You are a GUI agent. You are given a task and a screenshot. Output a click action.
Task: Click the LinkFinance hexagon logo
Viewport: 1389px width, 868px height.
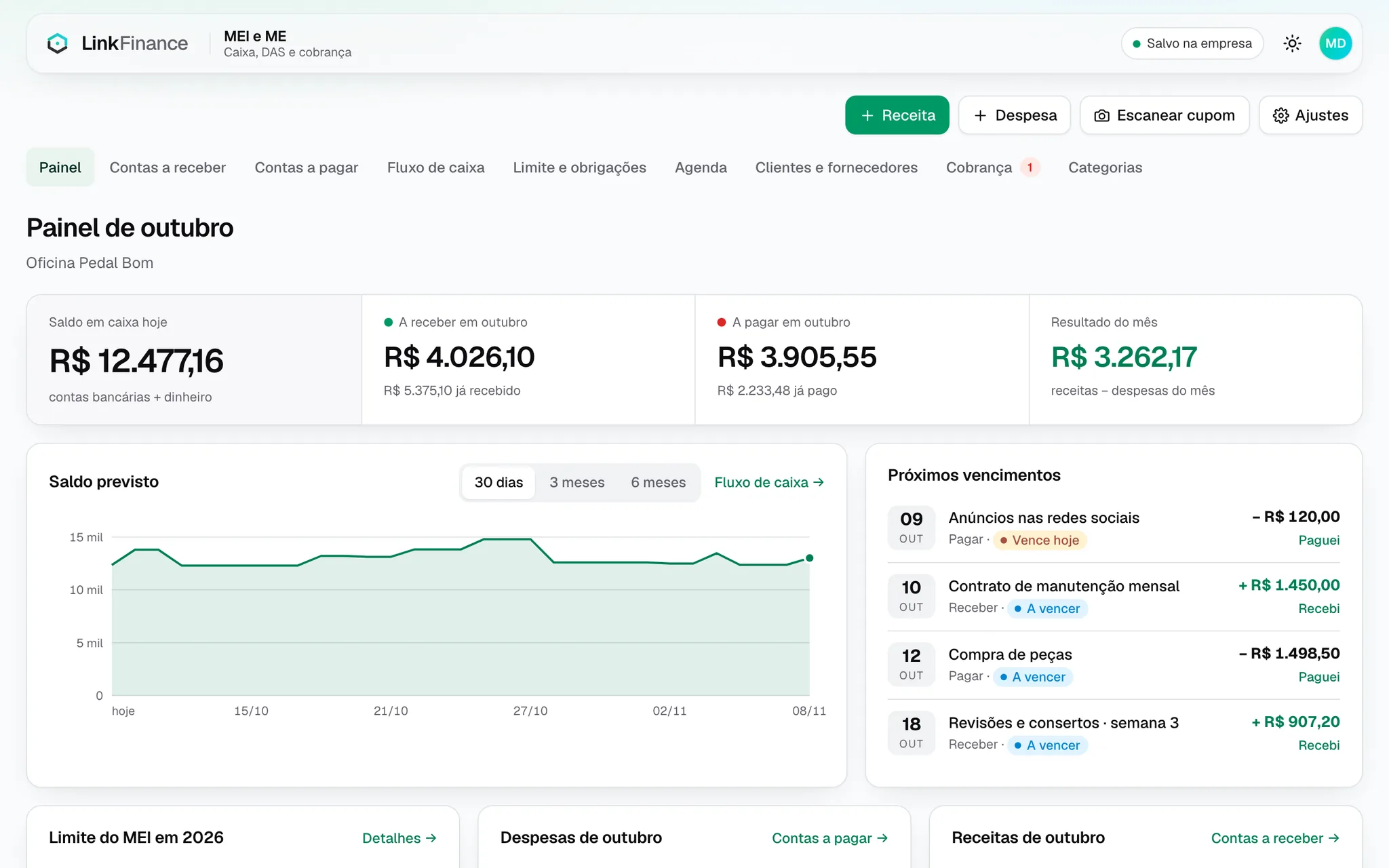point(58,43)
